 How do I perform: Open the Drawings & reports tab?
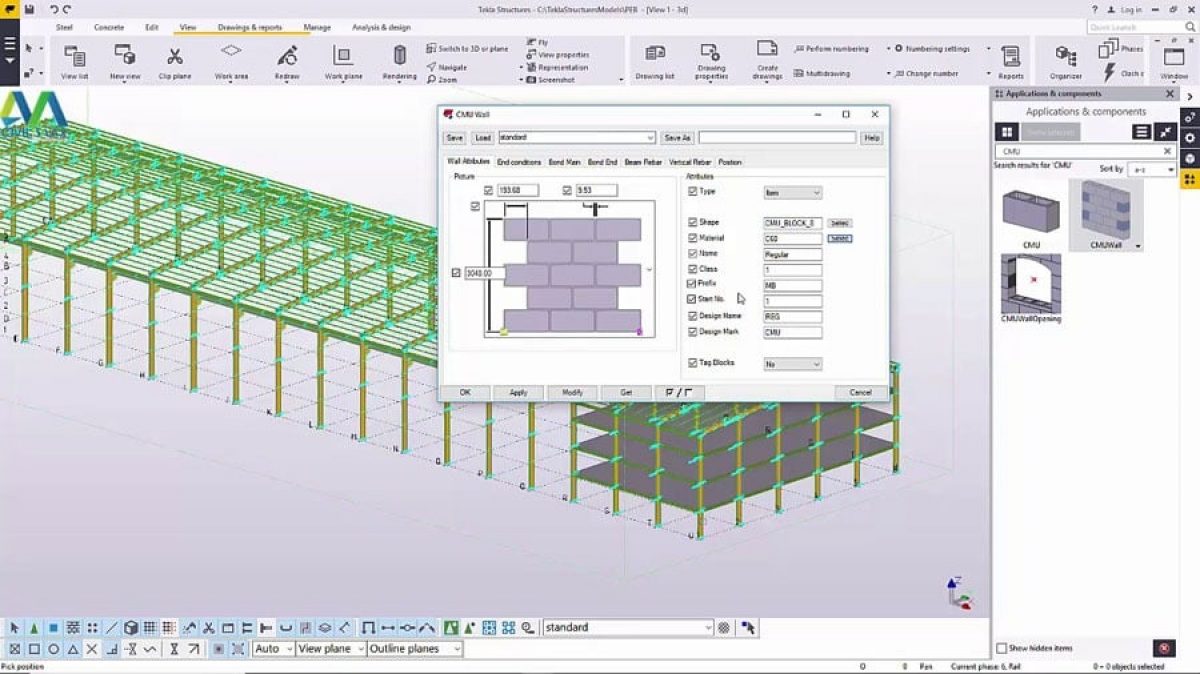click(250, 27)
